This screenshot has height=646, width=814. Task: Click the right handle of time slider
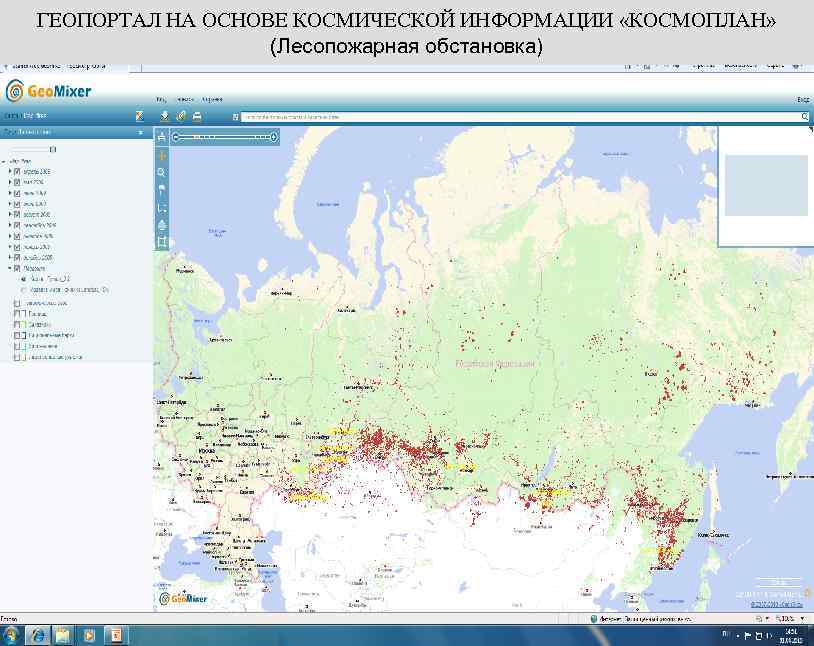[x=274, y=137]
